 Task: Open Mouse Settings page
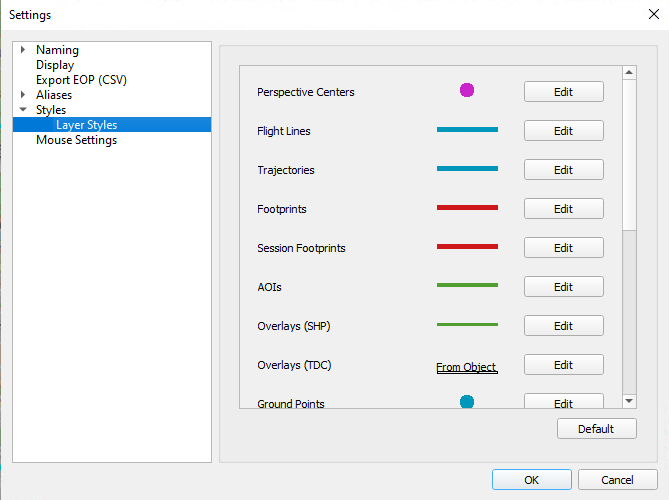tap(76, 140)
